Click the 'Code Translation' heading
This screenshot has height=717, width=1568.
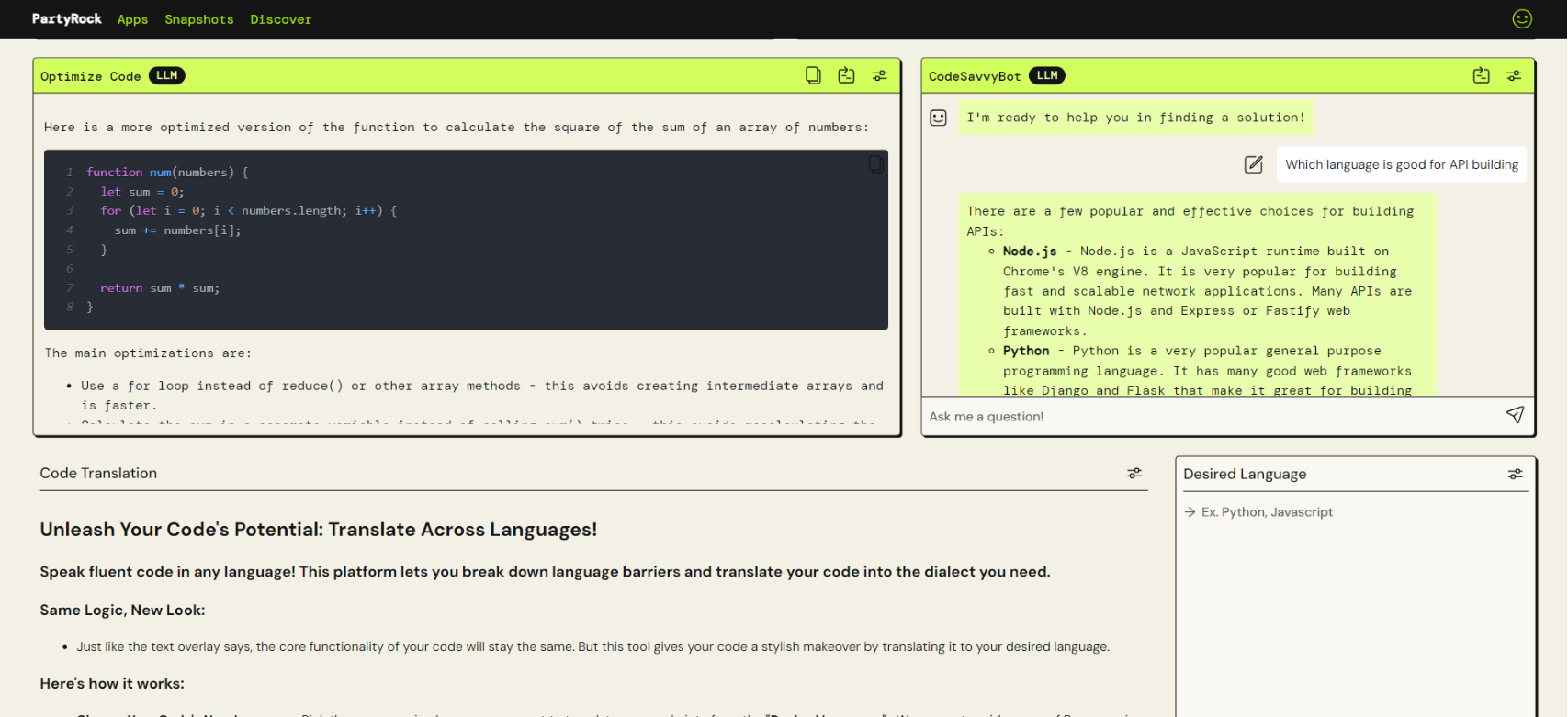[98, 473]
